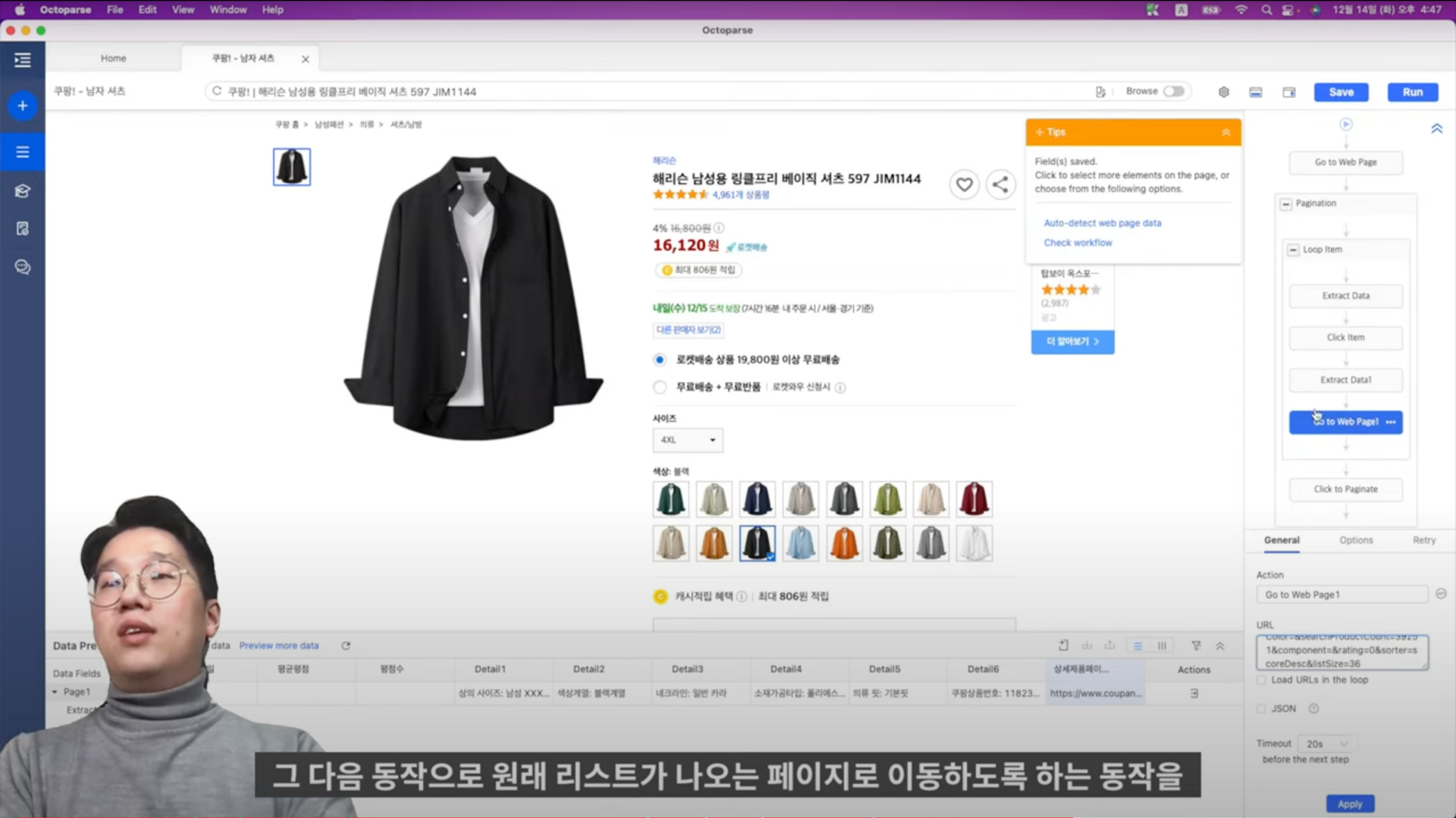Click the Save button
Screen dimensions: 1456x818
coord(1341,92)
